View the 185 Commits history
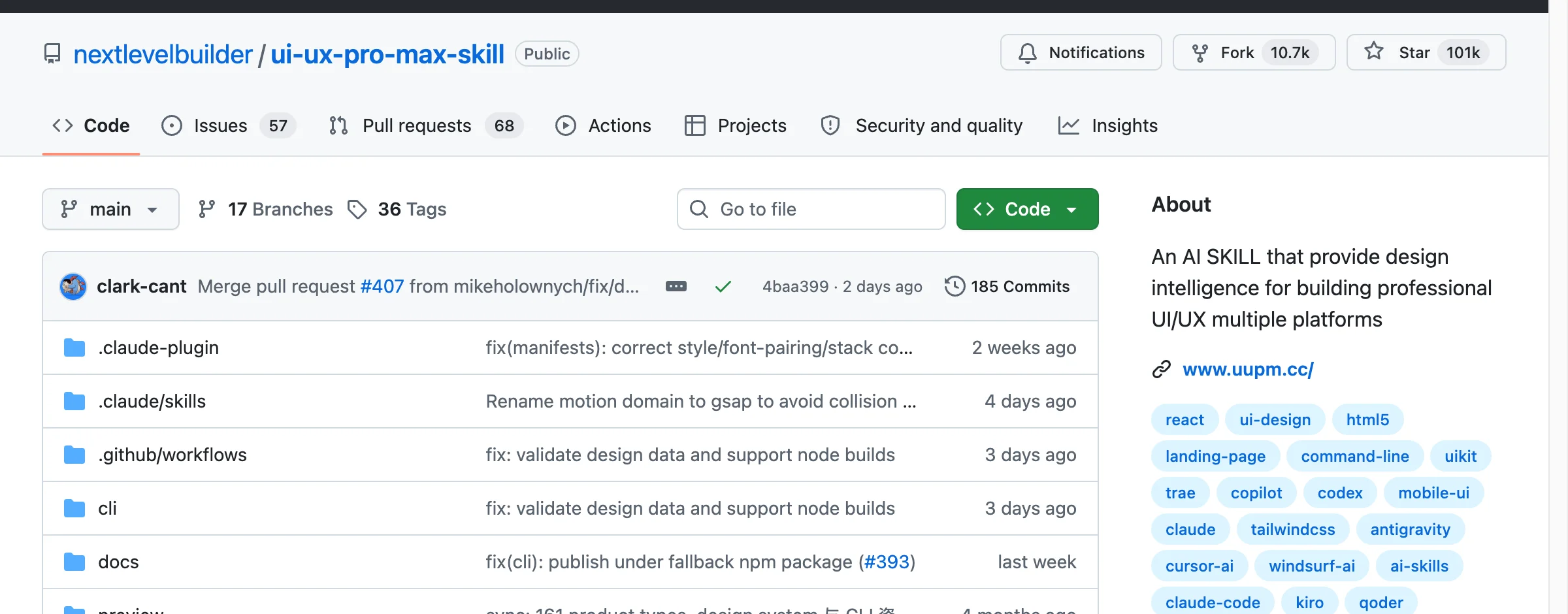This screenshot has height=614, width=1568. coord(1007,286)
